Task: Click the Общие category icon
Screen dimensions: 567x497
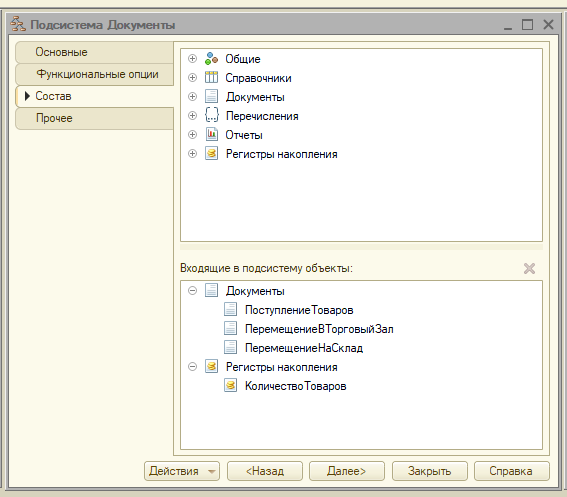Action: (212, 59)
